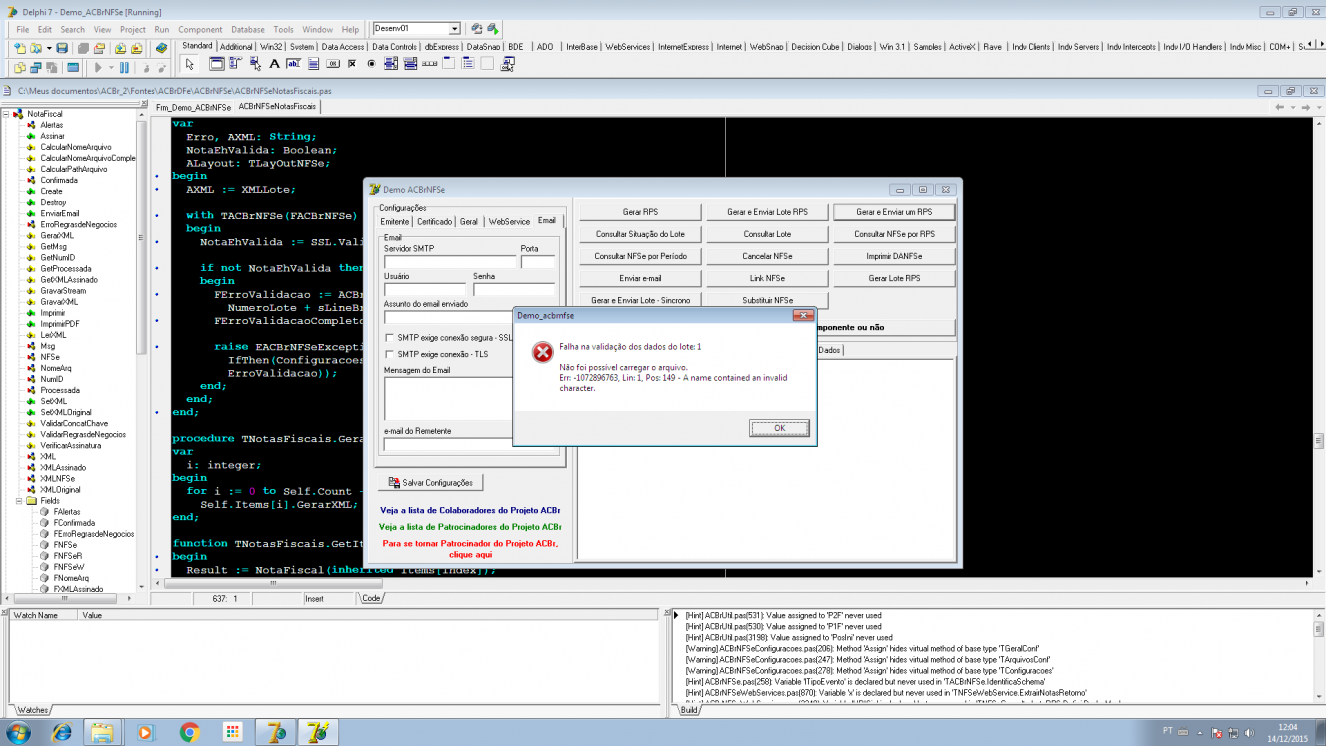
Task: Open Google Chrome from the taskbar
Action: (x=189, y=732)
